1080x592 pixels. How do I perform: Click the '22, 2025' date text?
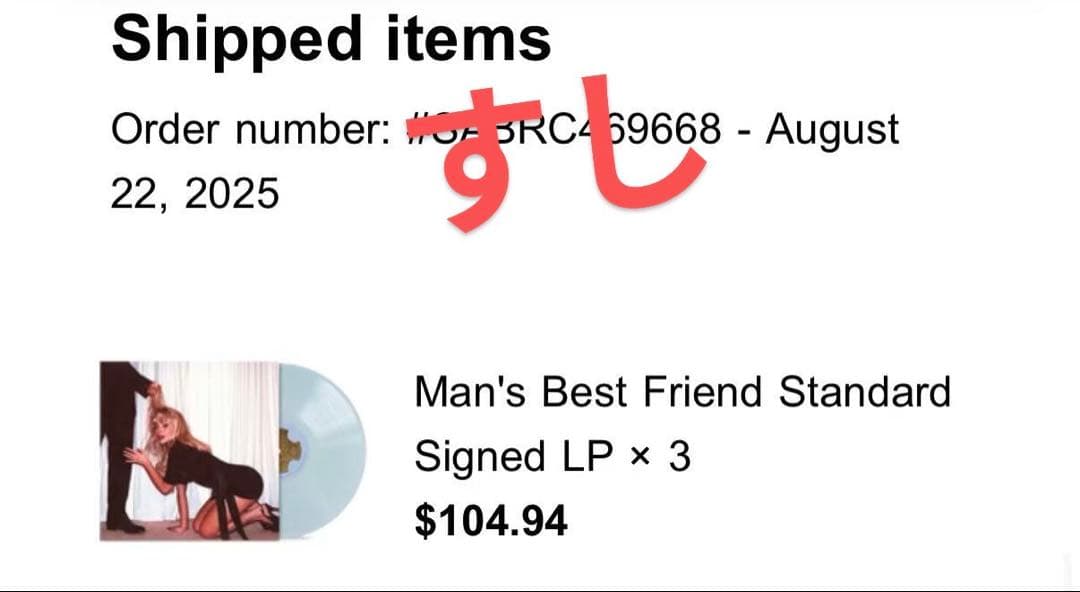[195, 193]
